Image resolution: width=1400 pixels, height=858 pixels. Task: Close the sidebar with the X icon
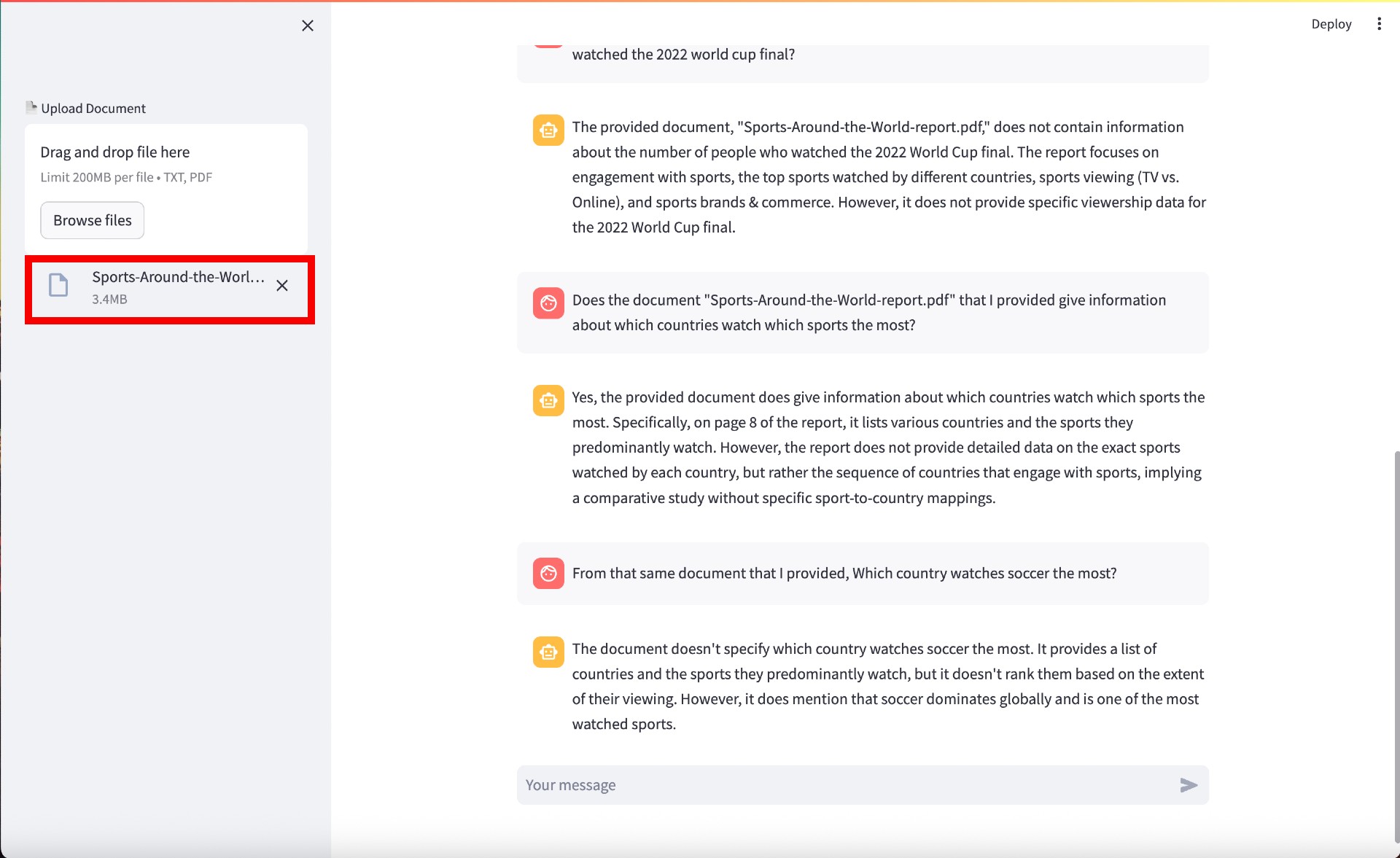(308, 26)
